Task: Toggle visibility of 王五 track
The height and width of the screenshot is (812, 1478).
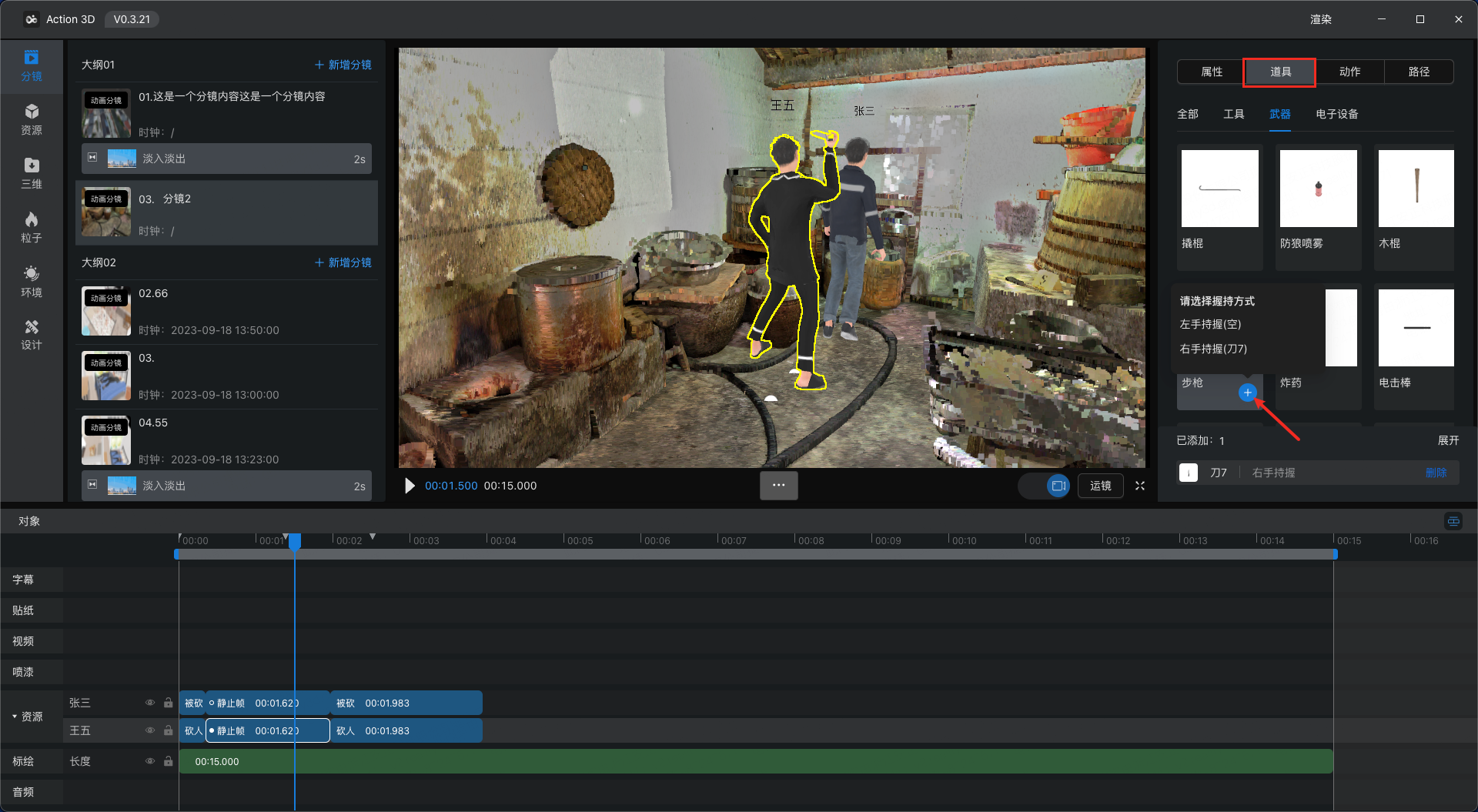Action: coord(150,730)
